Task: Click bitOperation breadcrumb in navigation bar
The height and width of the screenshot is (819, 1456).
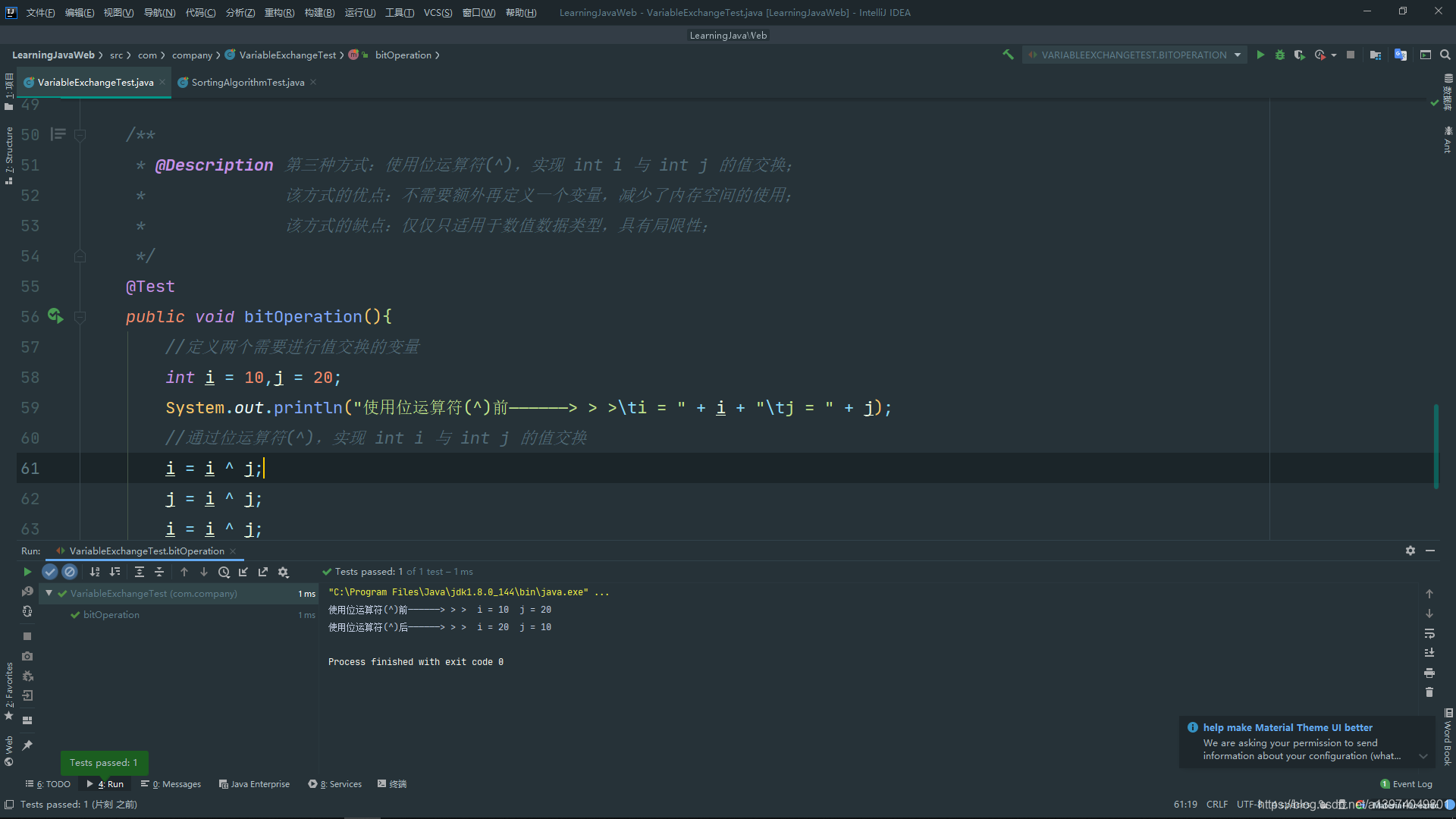Action: point(403,55)
